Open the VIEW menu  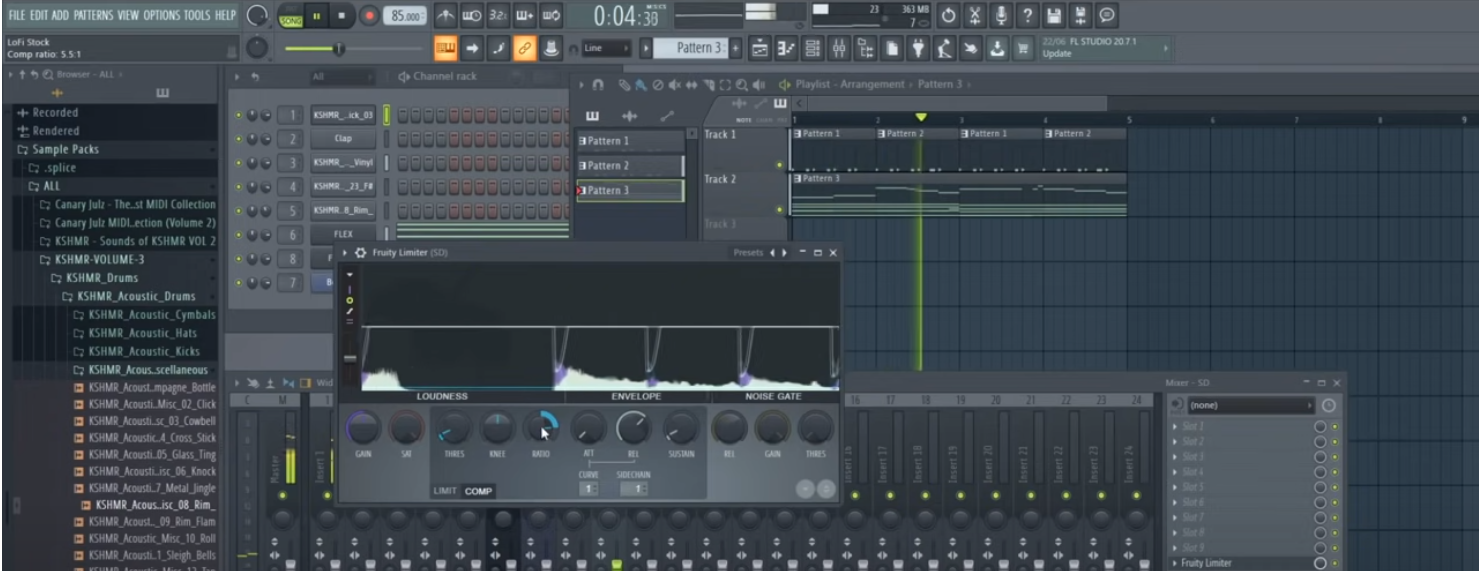point(128,15)
